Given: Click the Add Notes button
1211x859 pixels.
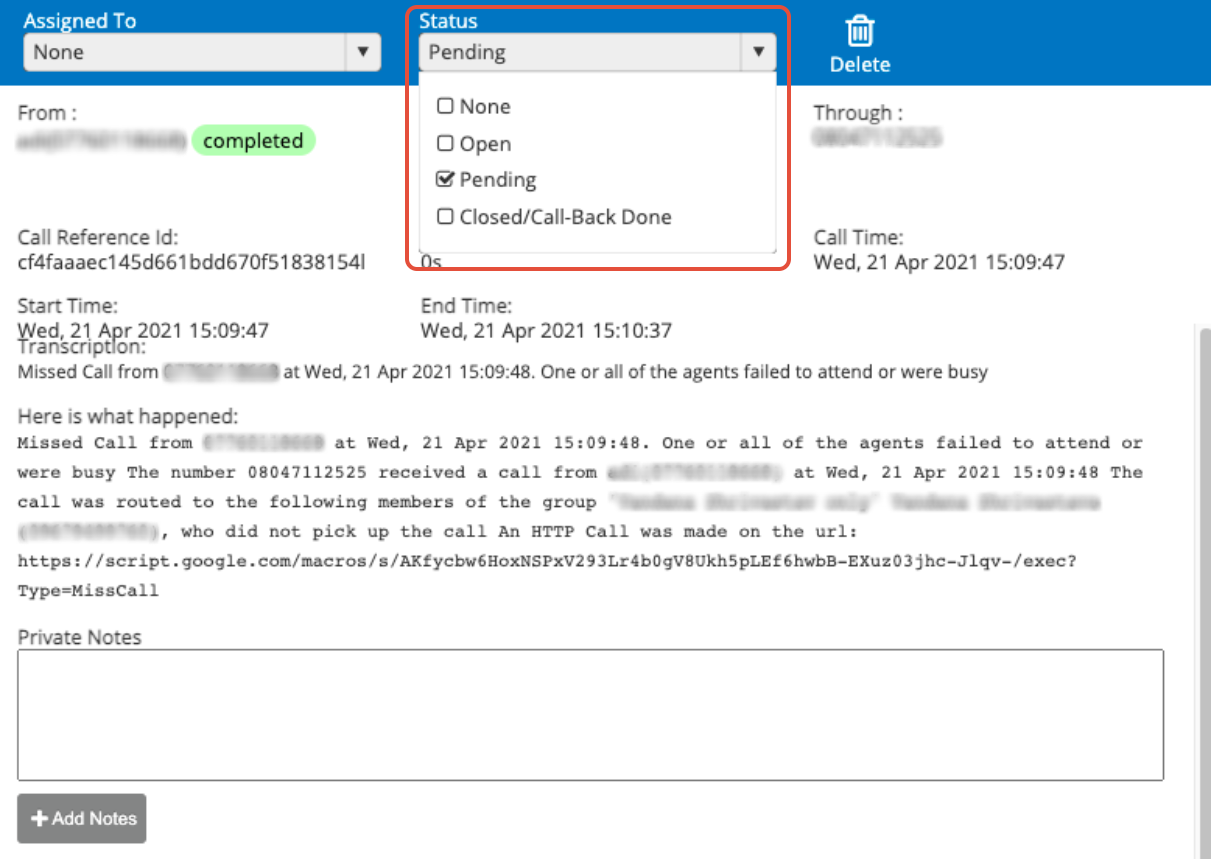Looking at the screenshot, I should 82,818.
